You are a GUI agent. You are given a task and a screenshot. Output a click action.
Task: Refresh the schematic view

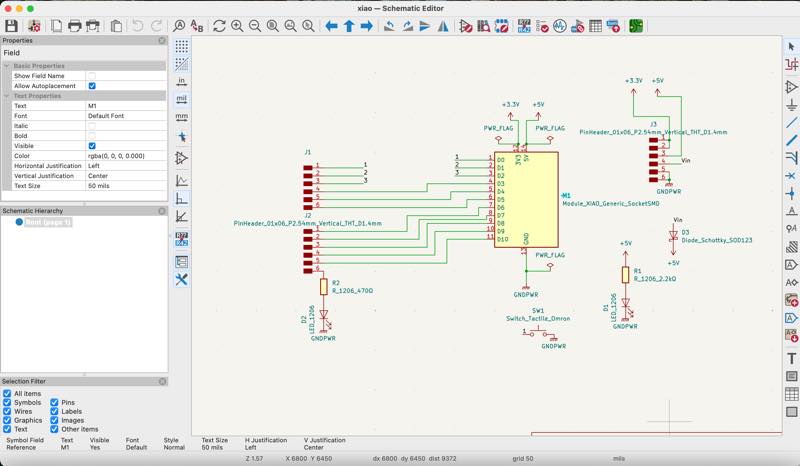[219, 26]
